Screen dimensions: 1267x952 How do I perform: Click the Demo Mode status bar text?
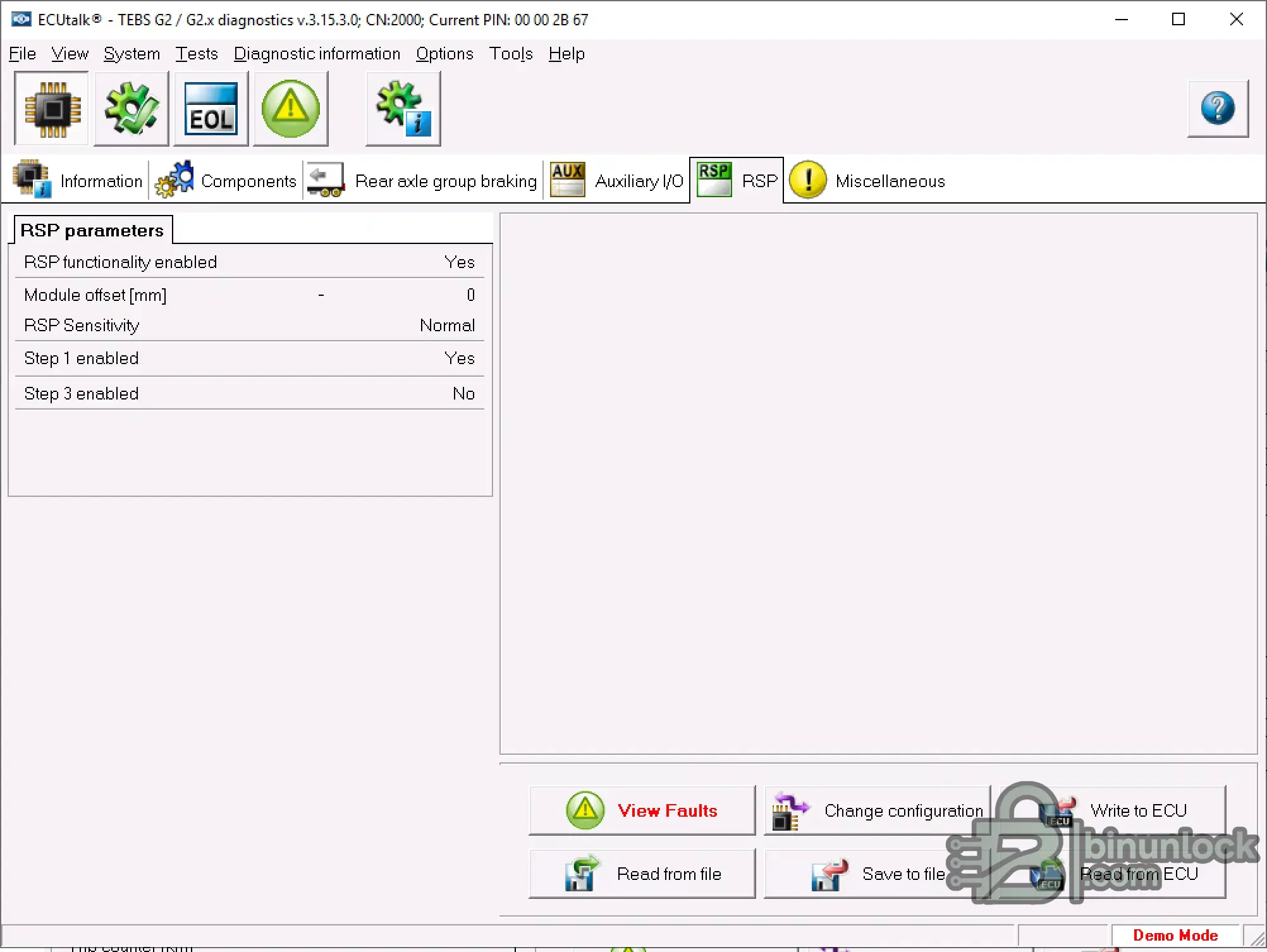[x=1175, y=936]
